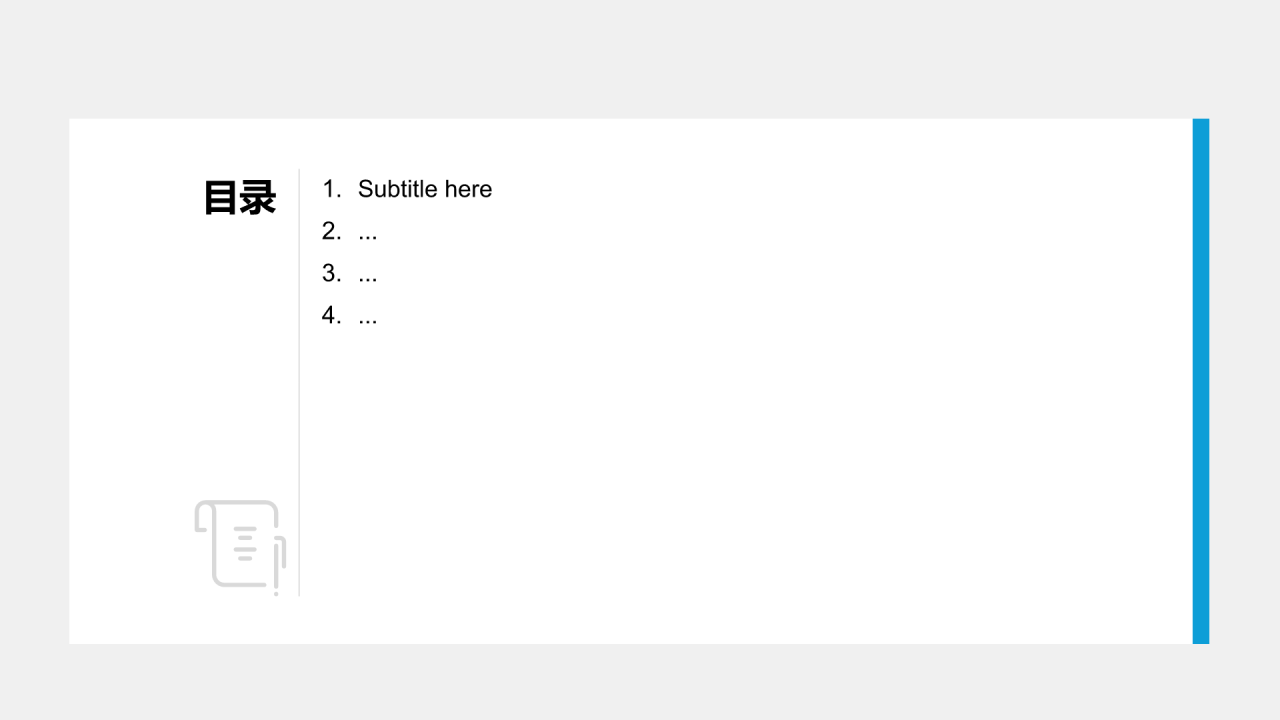This screenshot has height=720, width=1280.
Task: Select the "Subtitle here" list entry
Action: (407, 189)
